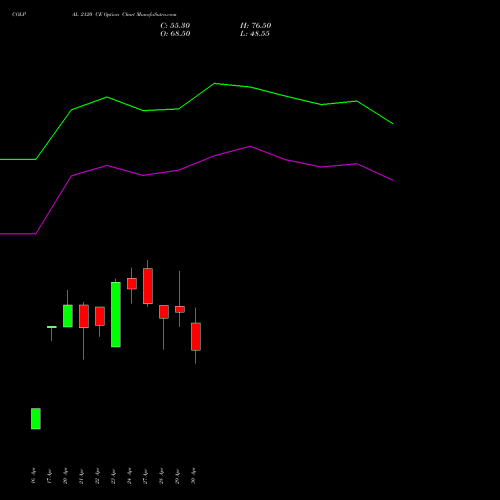Screen dimensions: 500x500
Task: Click the 17 Apr date axis label
Action: point(49,476)
